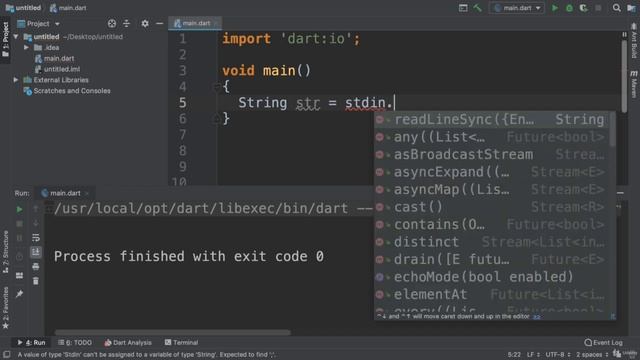This screenshot has height=360, width=640.
Task: Build project with the hammer icon
Action: point(477,8)
